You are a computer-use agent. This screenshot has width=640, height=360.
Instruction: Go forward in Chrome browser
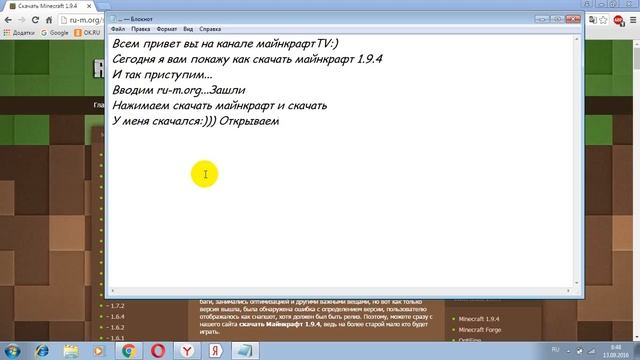[x=22, y=20]
